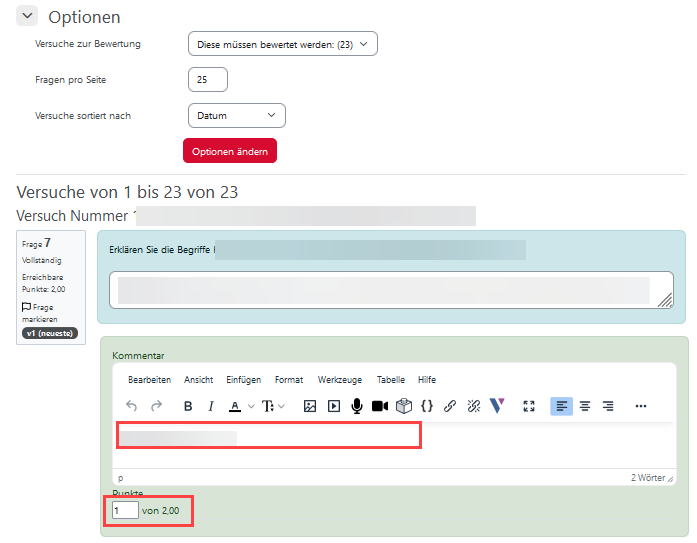The image size is (697, 543).
Task: Click the video camera recording icon
Action: tap(380, 406)
